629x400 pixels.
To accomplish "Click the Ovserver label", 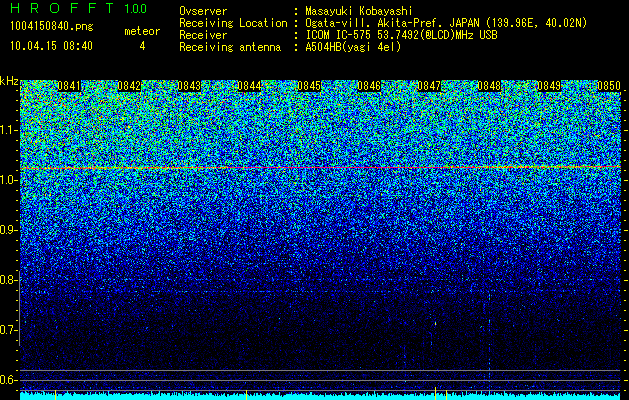I will point(203,11).
